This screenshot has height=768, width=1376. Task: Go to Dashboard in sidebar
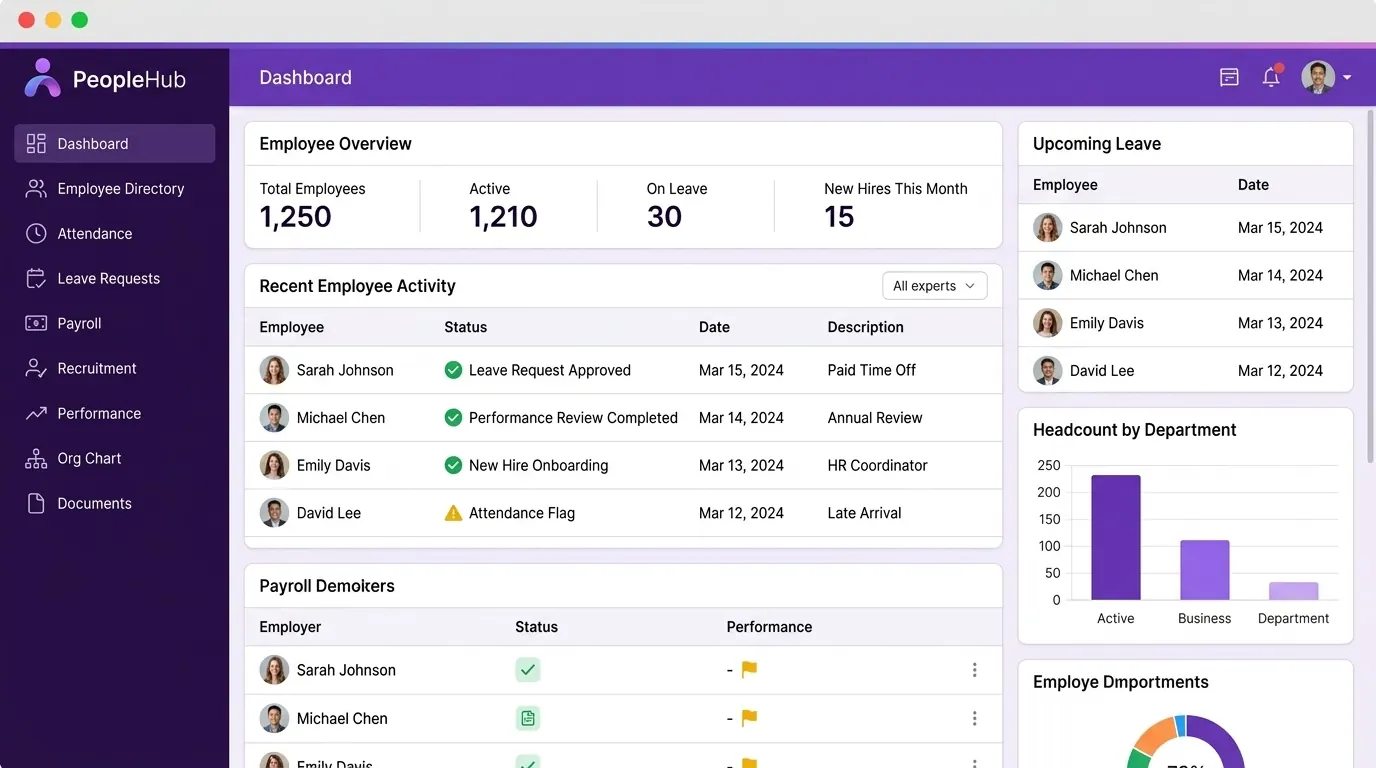(114, 143)
